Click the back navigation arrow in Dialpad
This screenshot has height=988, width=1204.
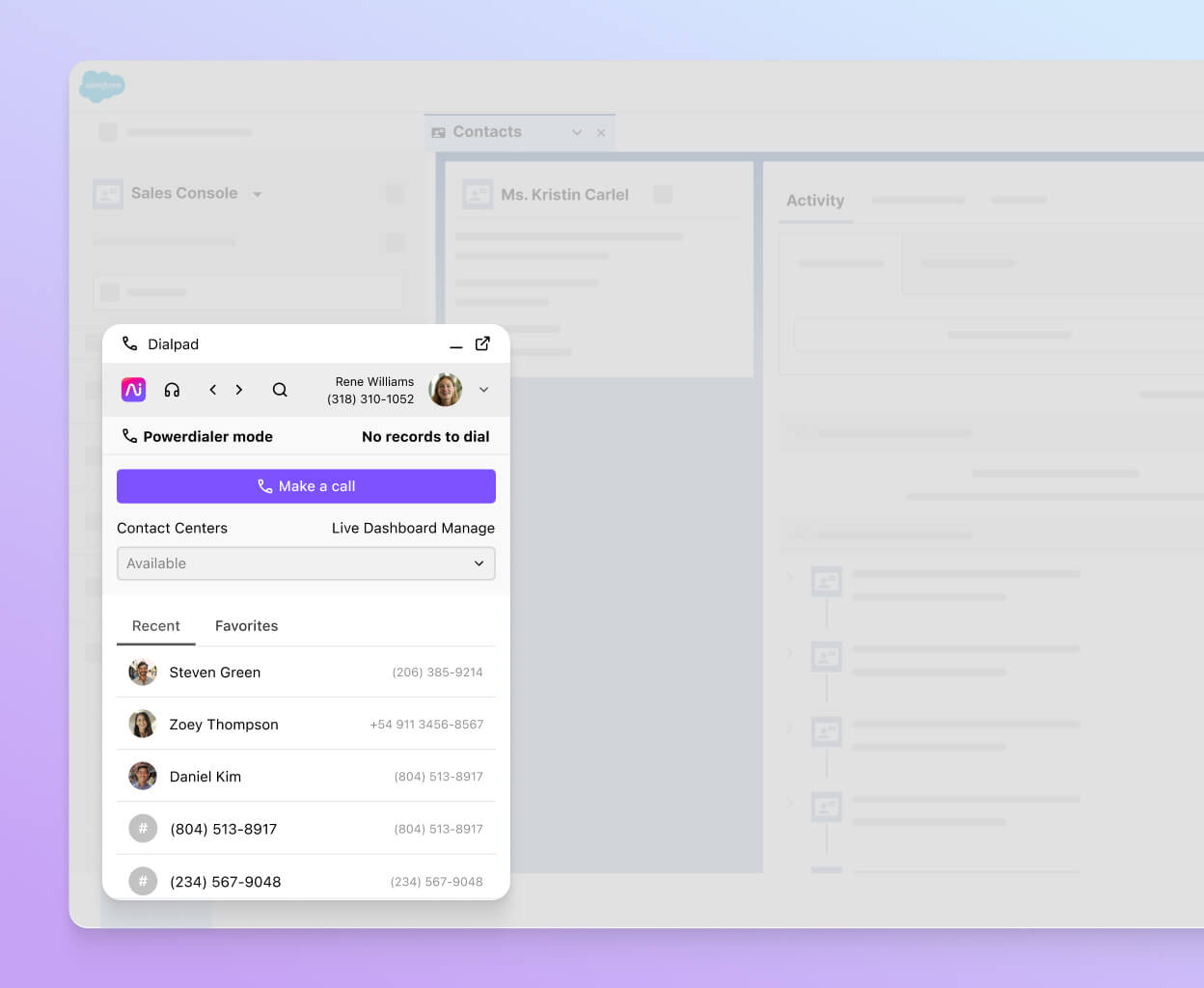click(x=213, y=389)
